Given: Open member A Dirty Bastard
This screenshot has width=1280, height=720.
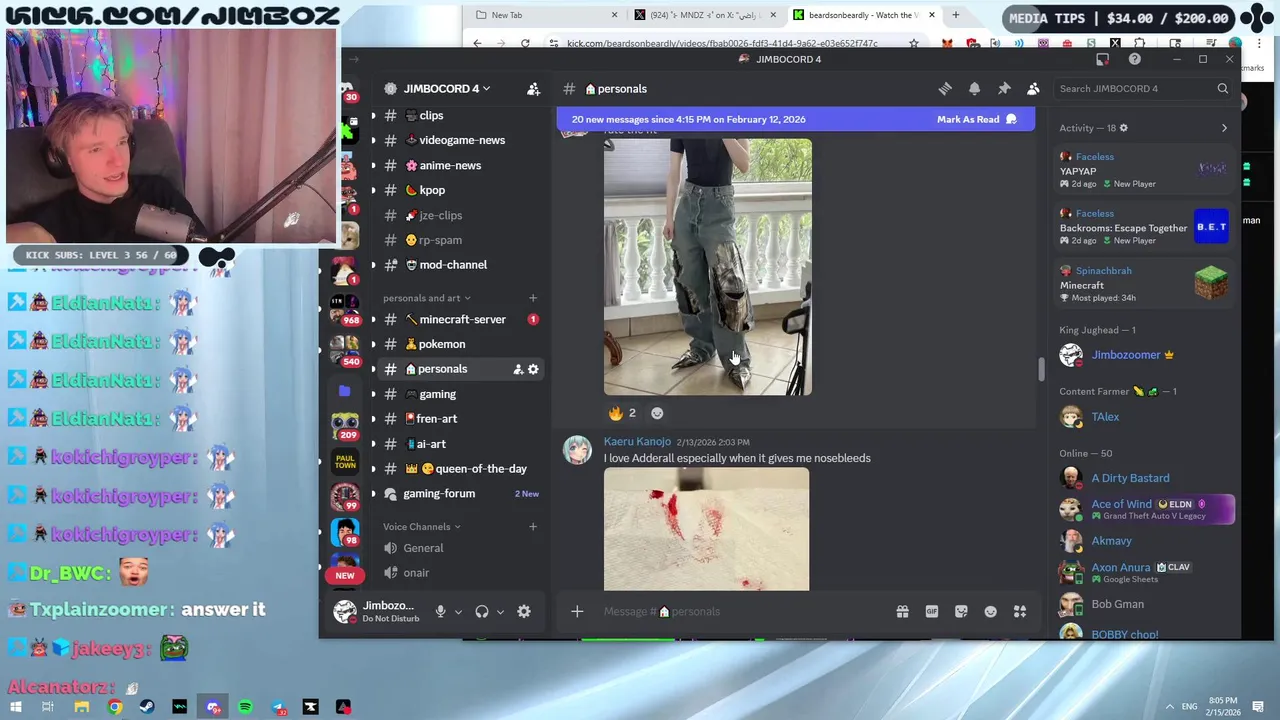Looking at the screenshot, I should [x=1130, y=478].
